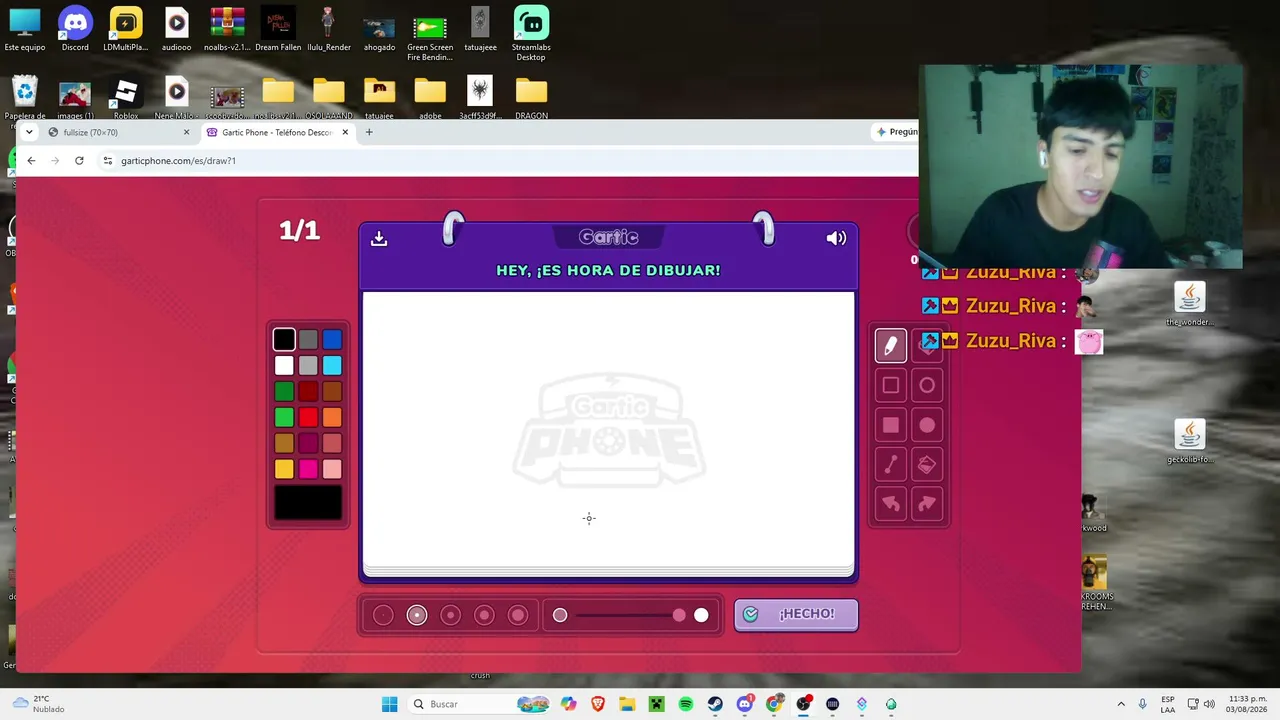
Task: Open the Este equipo desktop icon
Action: [25, 29]
